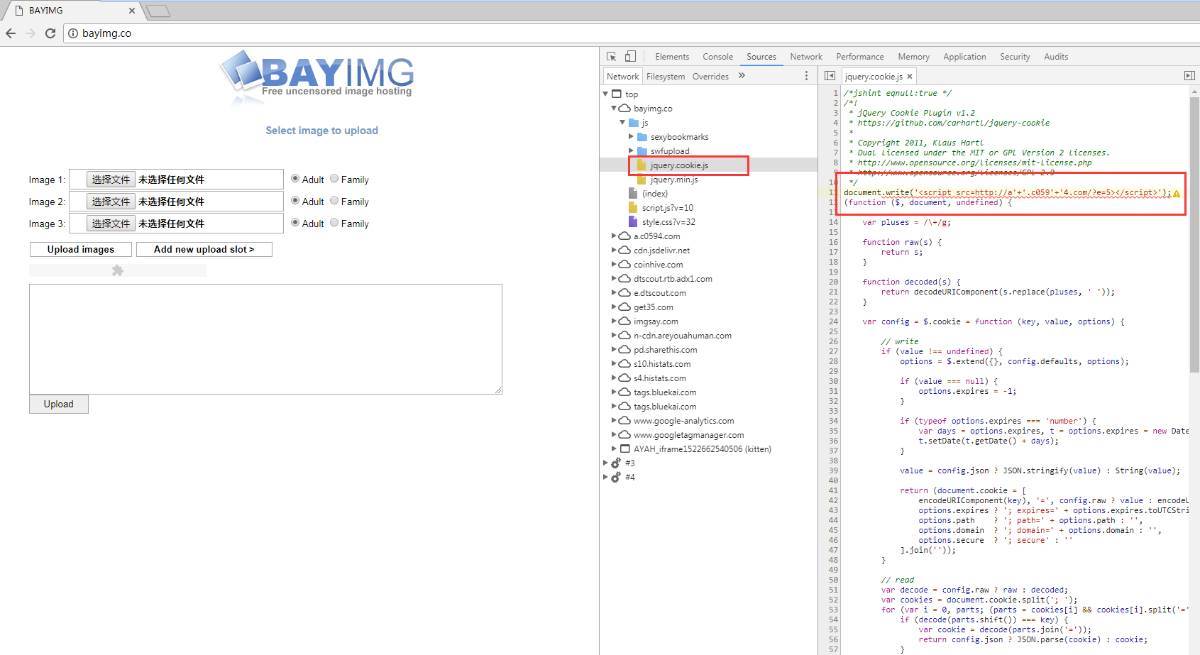
Task: Show more navigator tabs chevron
Action: pos(742,76)
